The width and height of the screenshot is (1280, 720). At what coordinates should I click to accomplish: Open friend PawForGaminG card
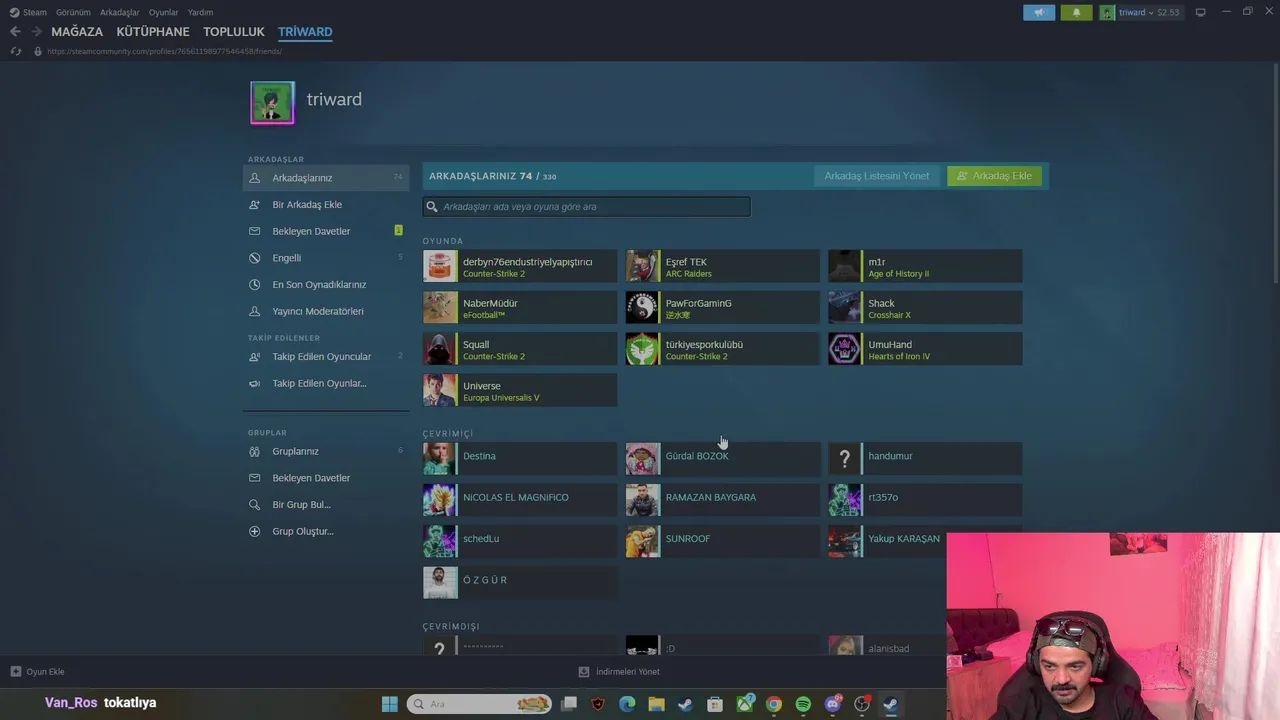[x=722, y=308]
